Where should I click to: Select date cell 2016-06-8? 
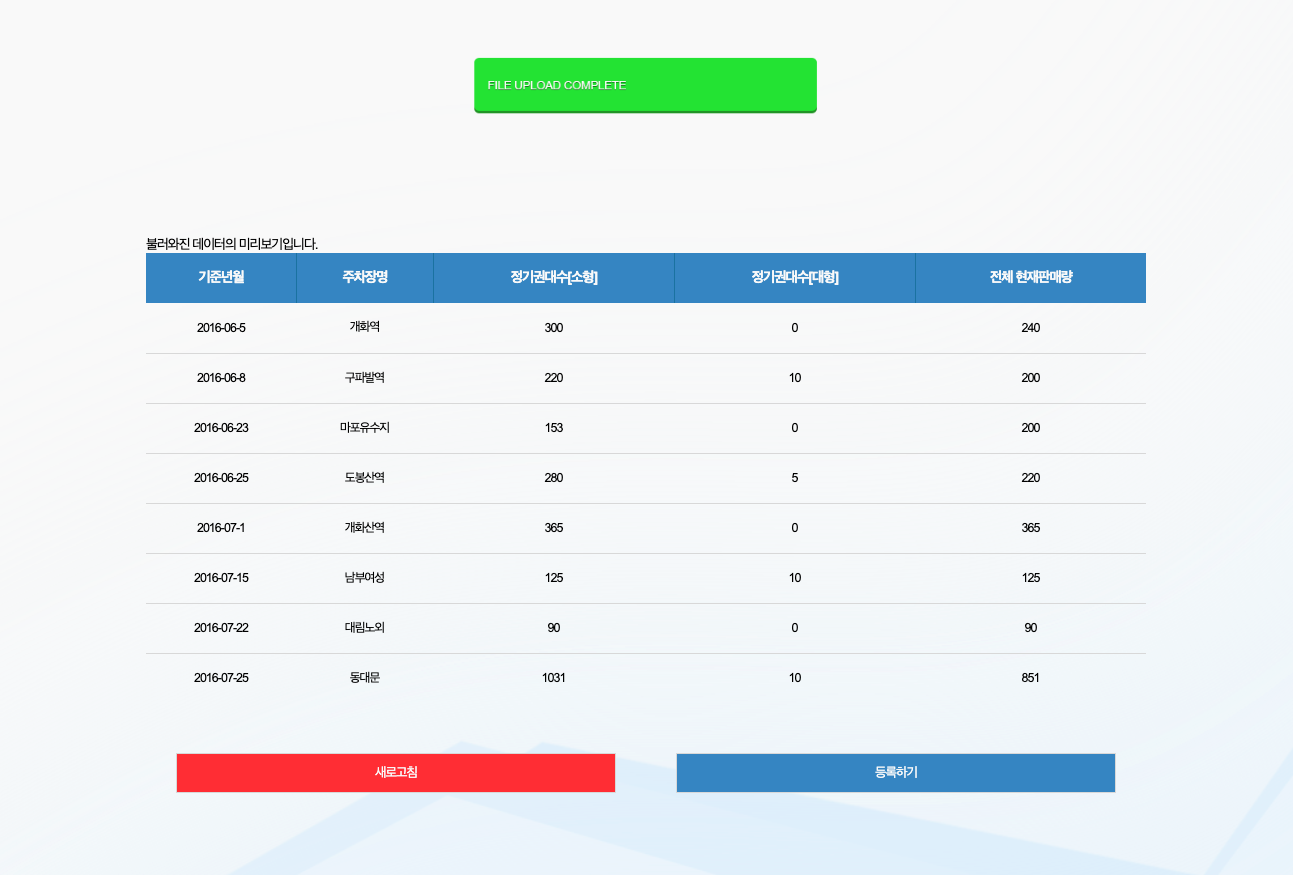pos(221,378)
